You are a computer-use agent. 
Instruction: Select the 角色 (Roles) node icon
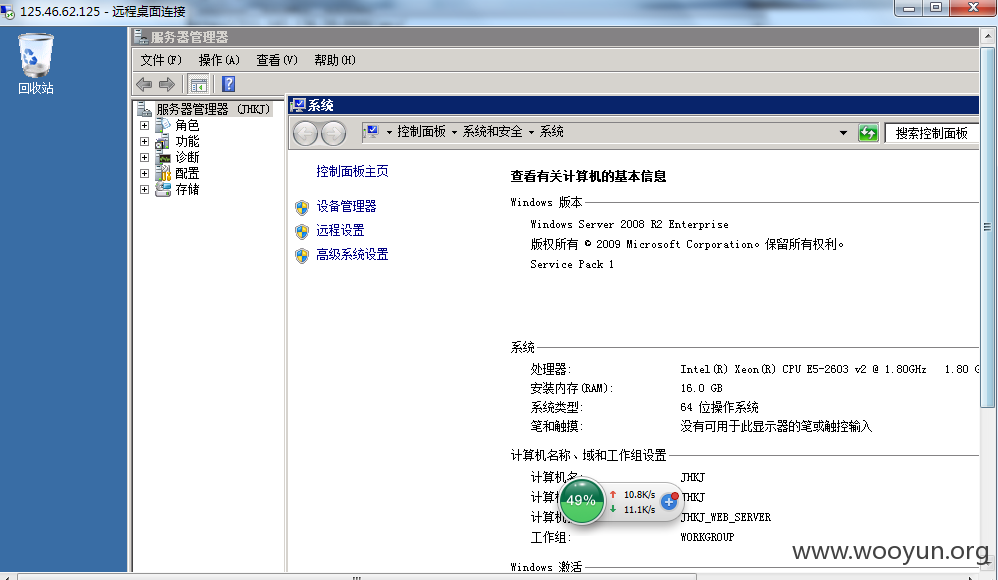tap(163, 125)
